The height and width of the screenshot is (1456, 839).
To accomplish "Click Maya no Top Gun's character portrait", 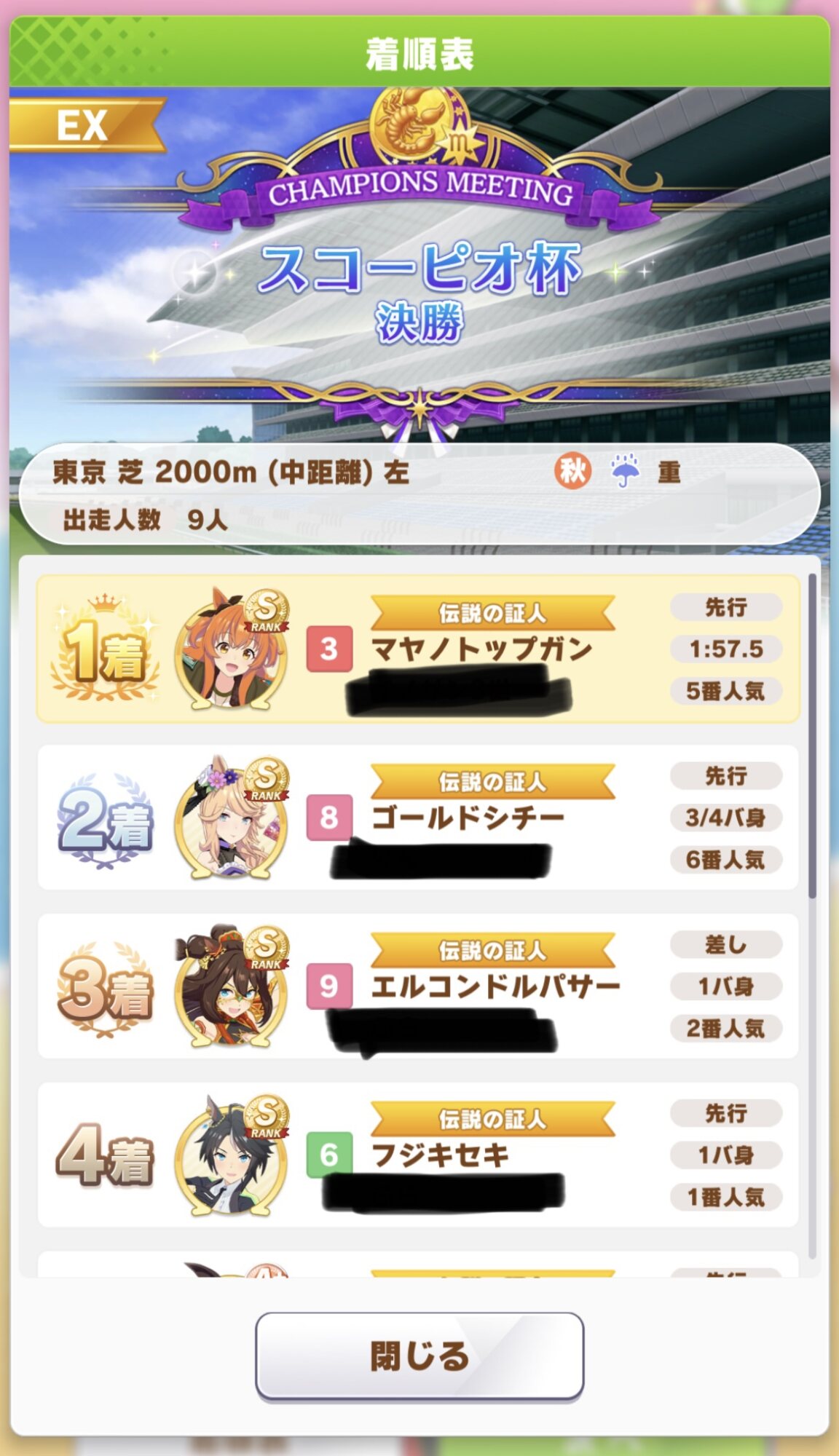I will [x=232, y=648].
